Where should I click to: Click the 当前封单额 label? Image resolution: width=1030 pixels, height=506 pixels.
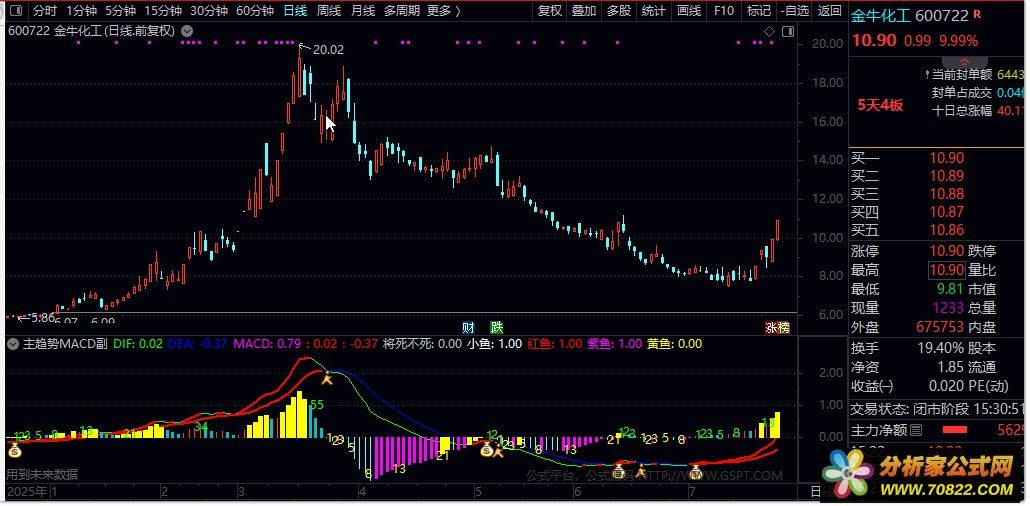[x=962, y=76]
